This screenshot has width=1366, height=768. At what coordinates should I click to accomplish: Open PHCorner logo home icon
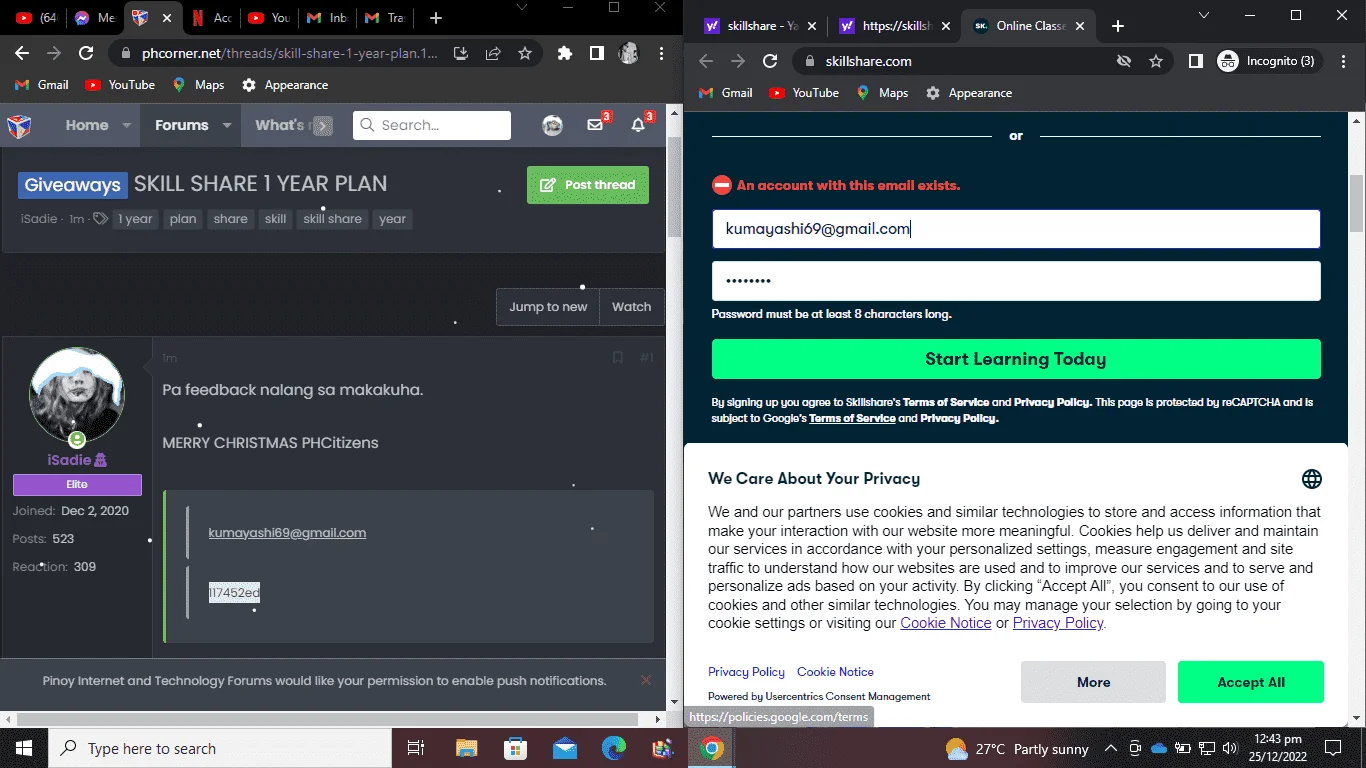(x=19, y=126)
